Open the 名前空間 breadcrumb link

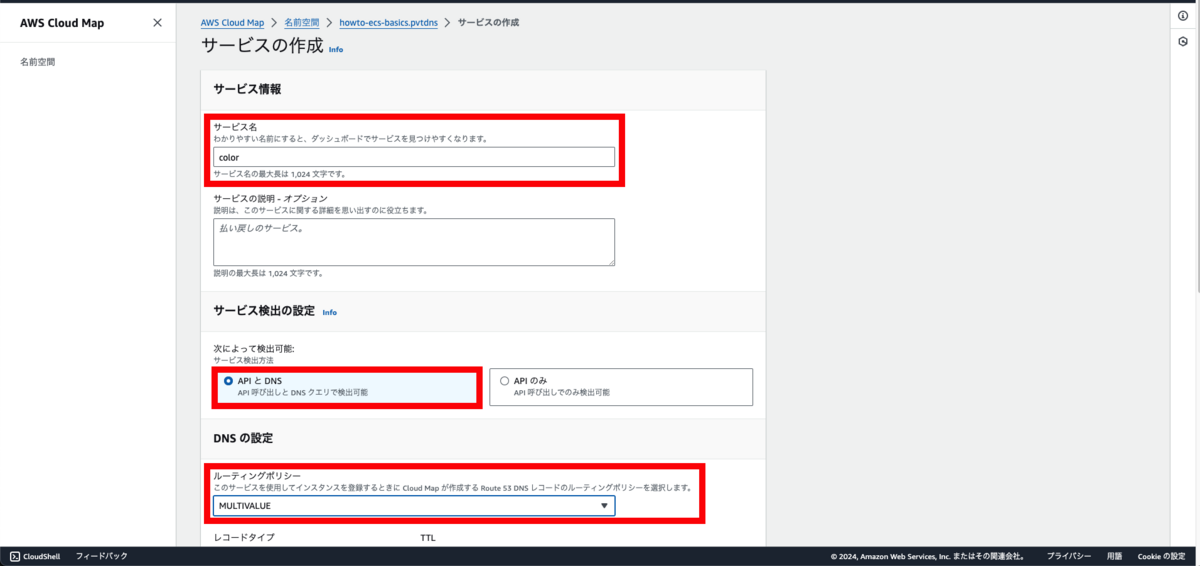(302, 22)
